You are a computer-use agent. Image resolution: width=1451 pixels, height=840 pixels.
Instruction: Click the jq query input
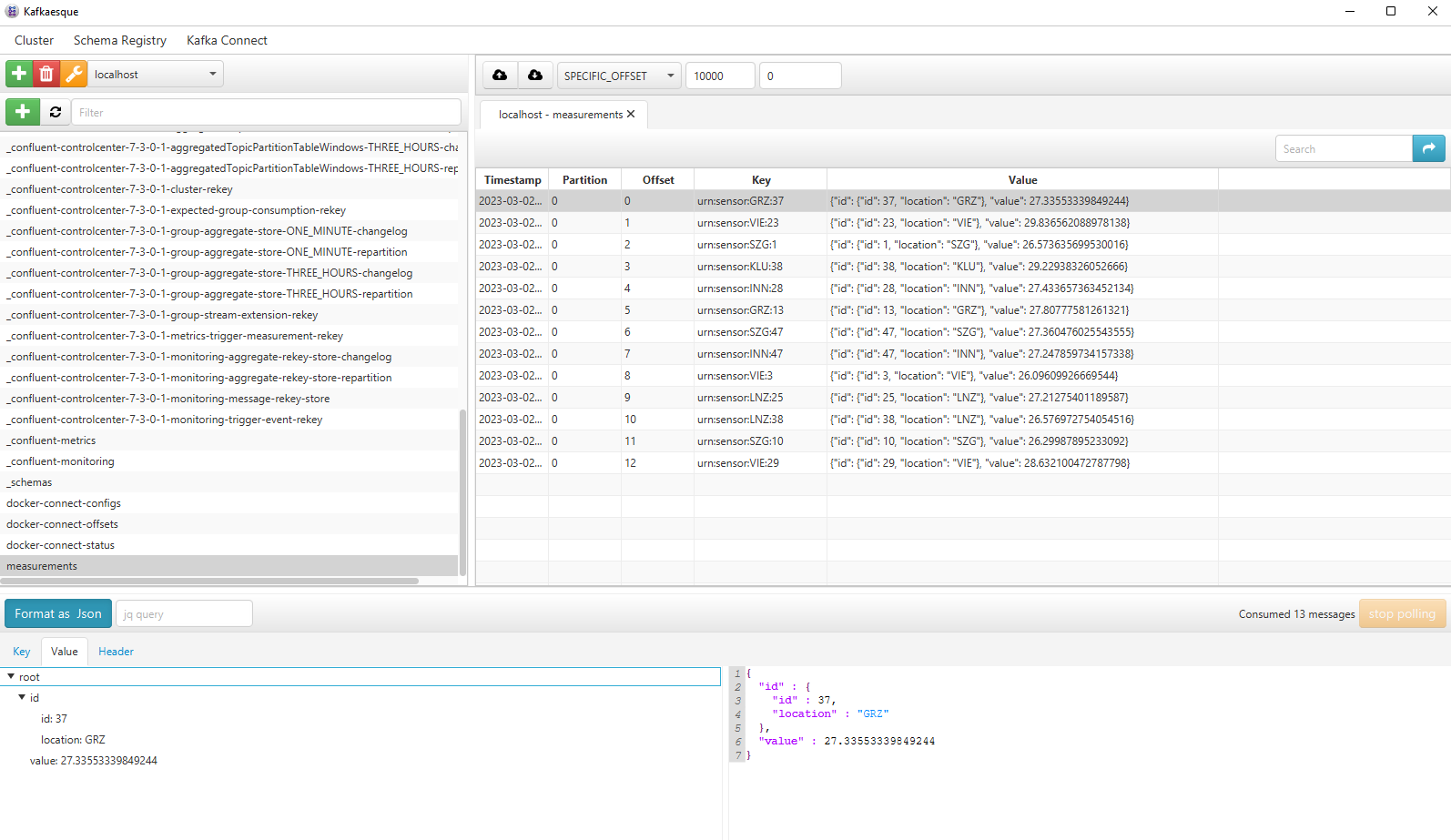(x=185, y=613)
